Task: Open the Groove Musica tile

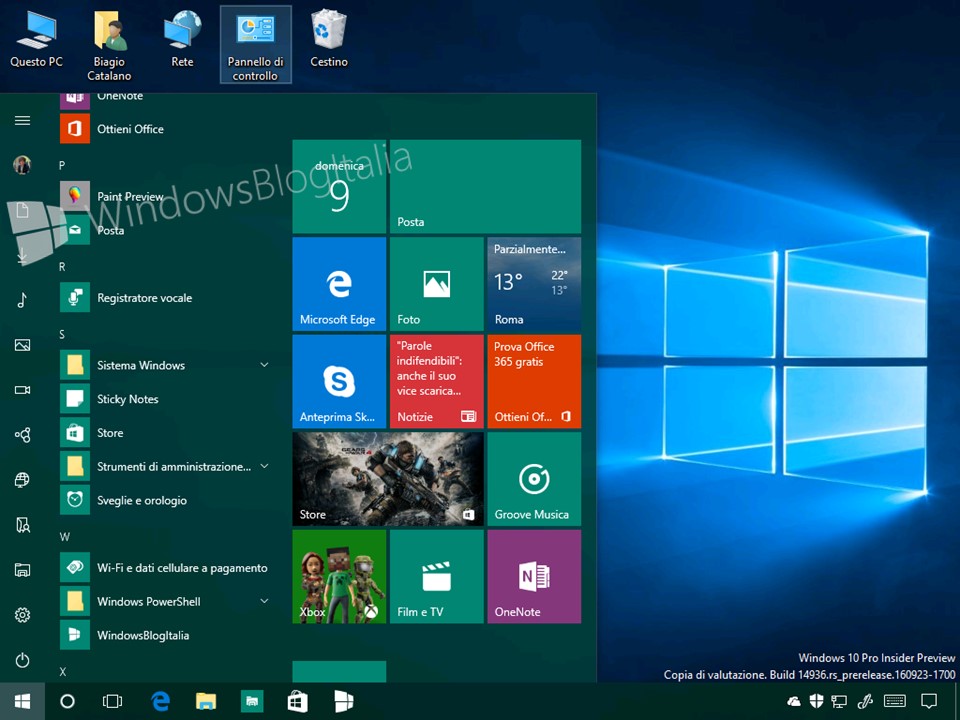Action: point(534,479)
